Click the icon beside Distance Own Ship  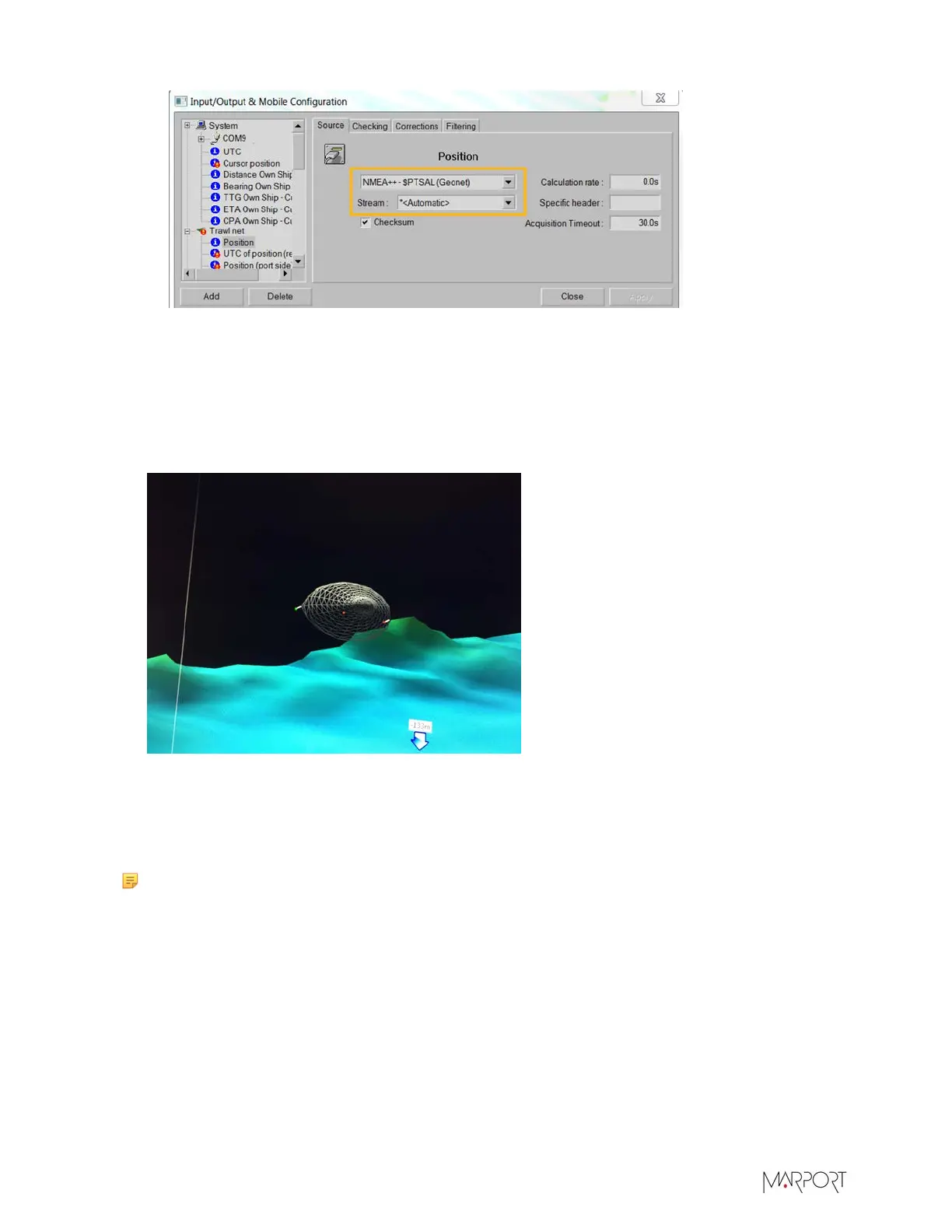click(x=215, y=174)
